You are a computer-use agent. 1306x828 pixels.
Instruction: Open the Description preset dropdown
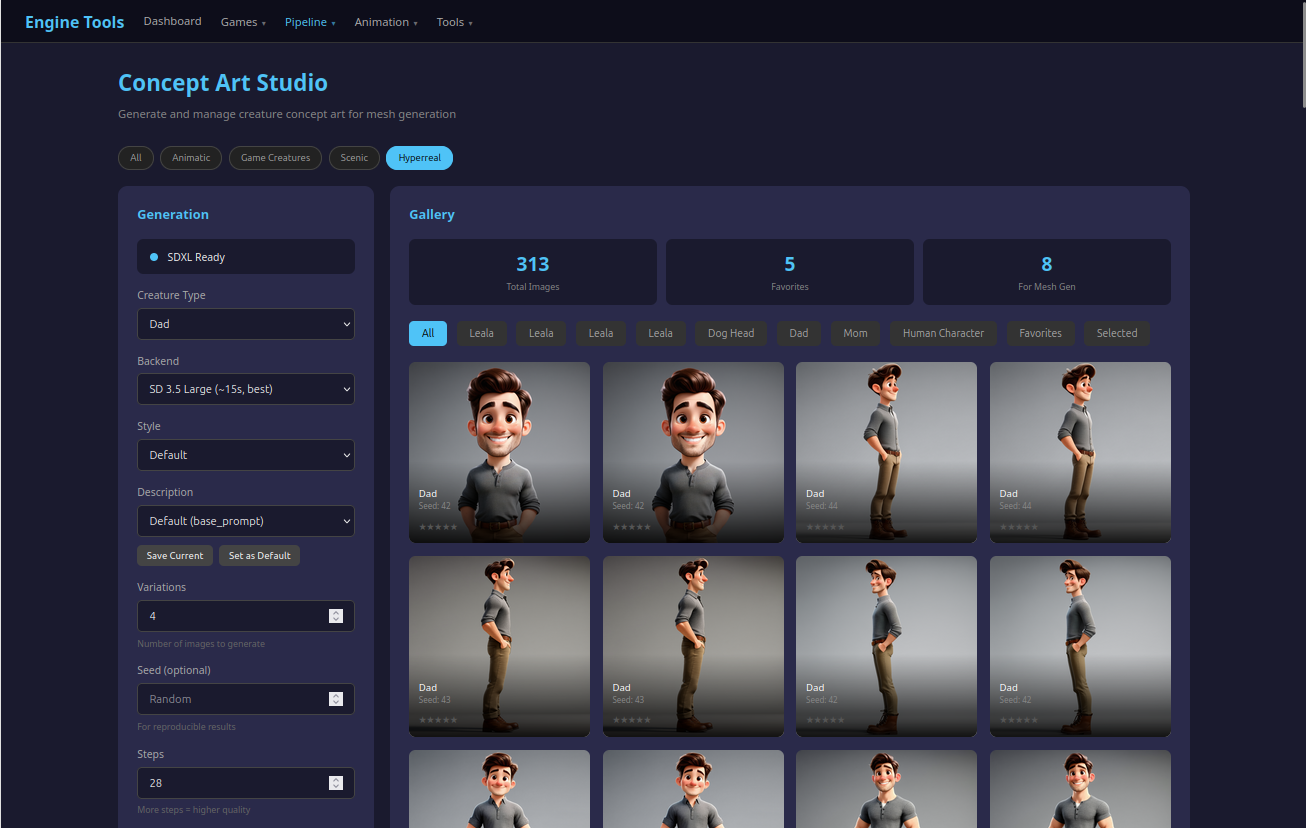point(245,521)
